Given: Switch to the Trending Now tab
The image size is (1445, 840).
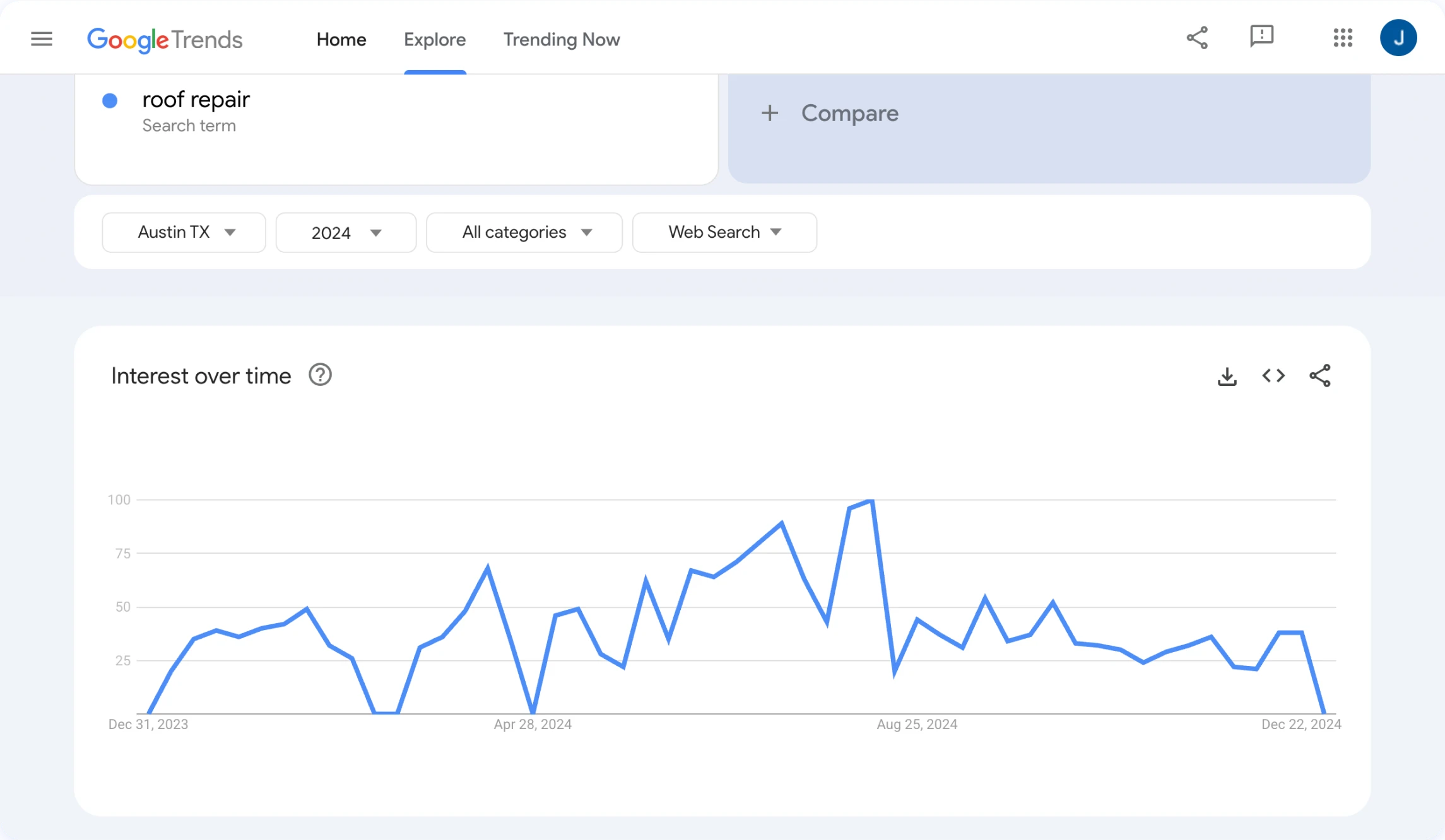Looking at the screenshot, I should click(561, 40).
